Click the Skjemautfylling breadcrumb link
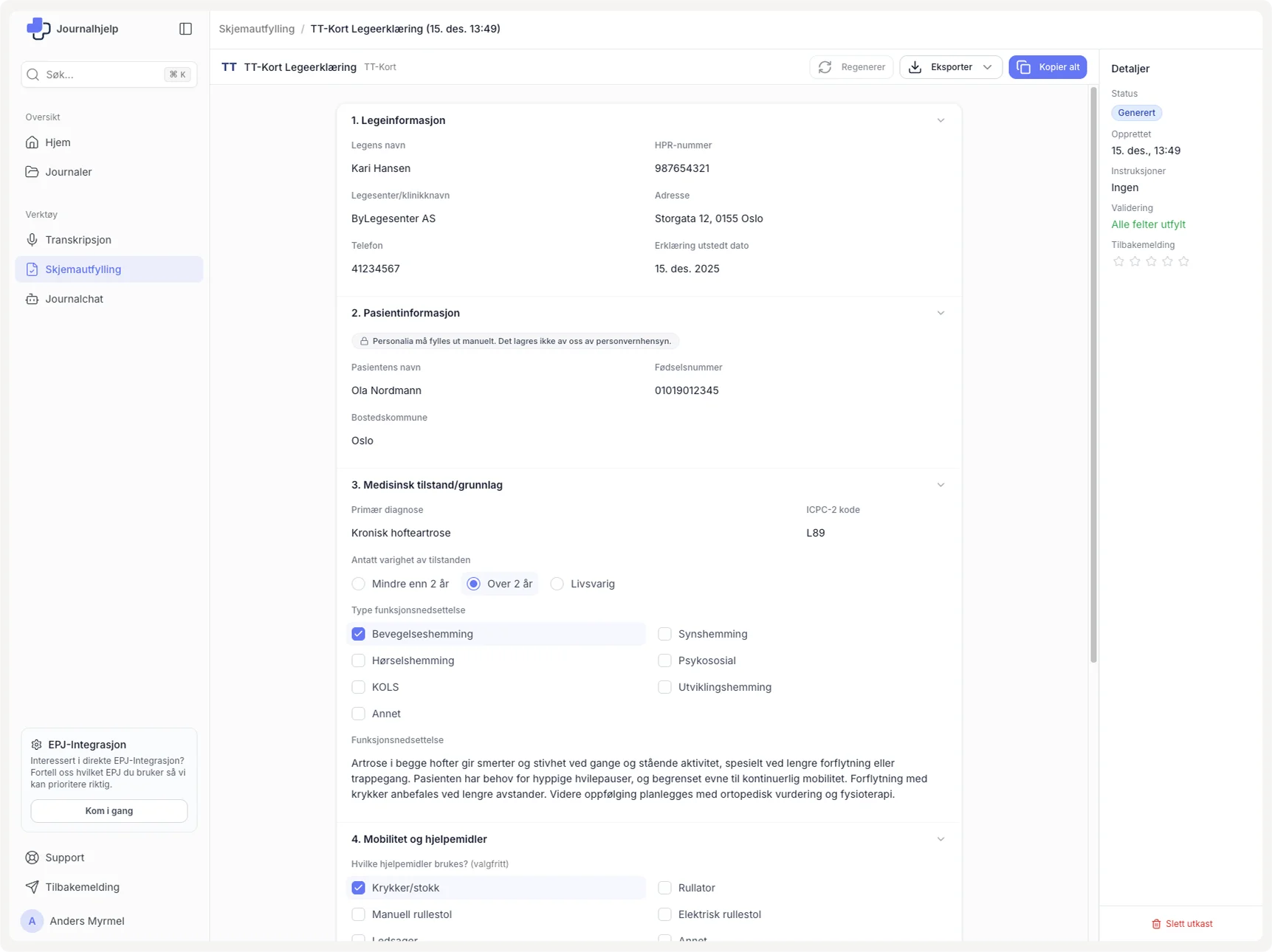The image size is (1272, 952). [256, 29]
